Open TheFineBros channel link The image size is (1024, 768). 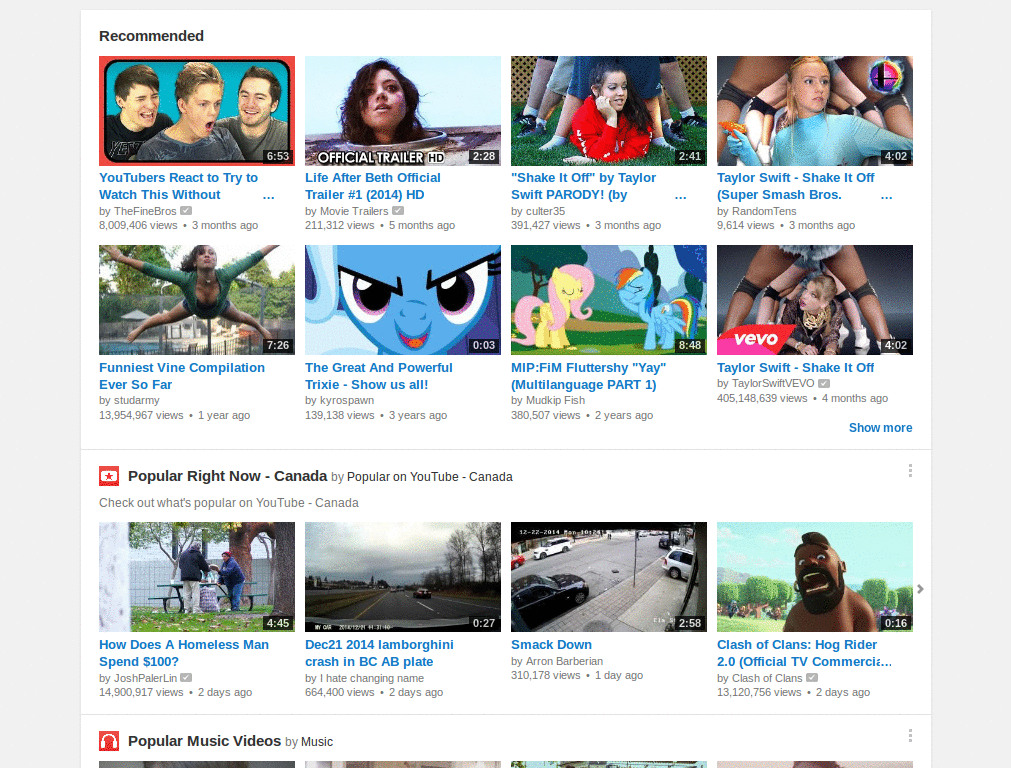pos(145,211)
